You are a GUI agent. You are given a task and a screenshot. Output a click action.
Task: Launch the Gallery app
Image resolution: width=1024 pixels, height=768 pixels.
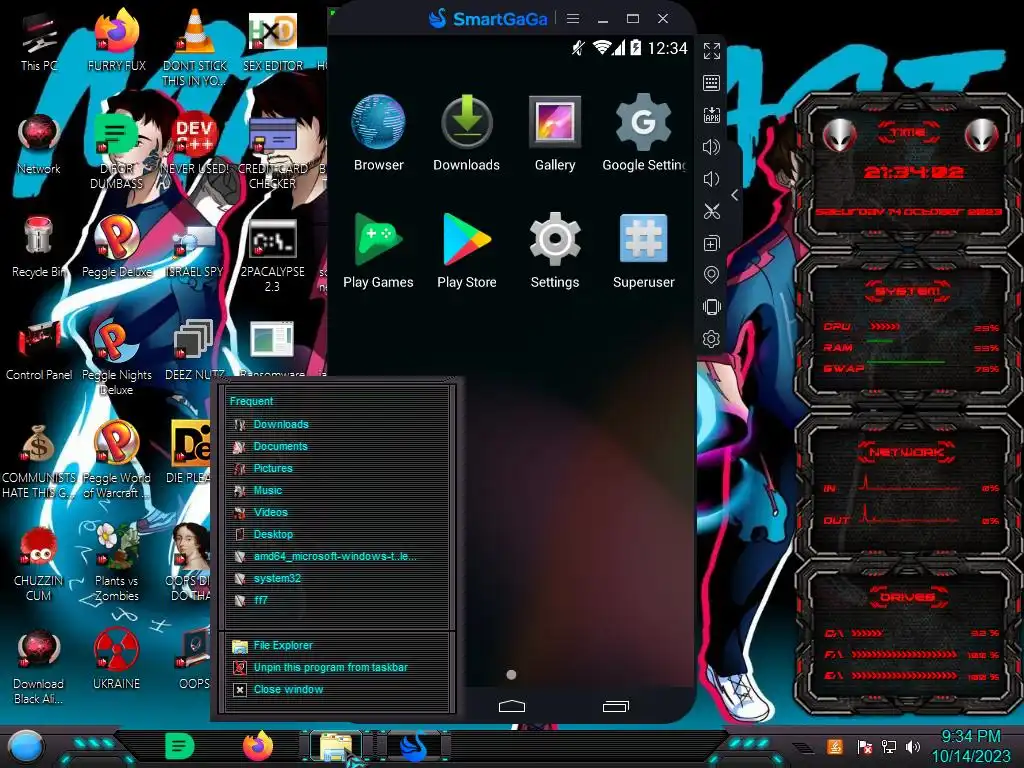tap(555, 133)
